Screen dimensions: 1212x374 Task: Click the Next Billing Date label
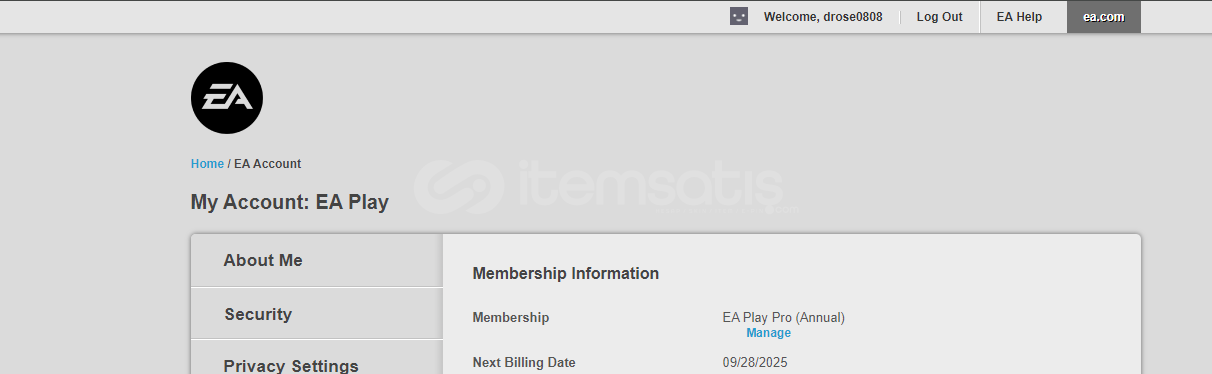click(x=524, y=362)
